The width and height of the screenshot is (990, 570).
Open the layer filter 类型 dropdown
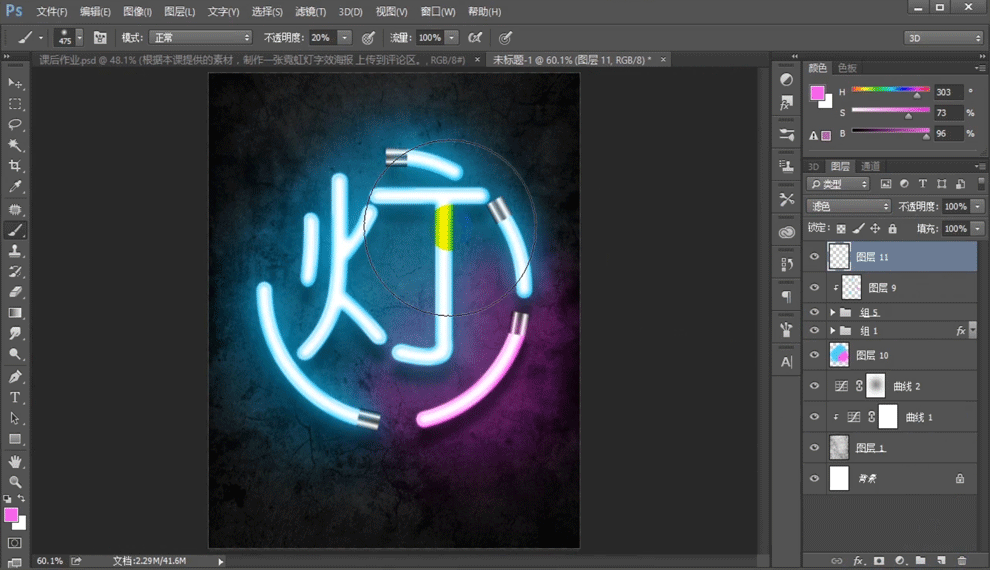[838, 184]
